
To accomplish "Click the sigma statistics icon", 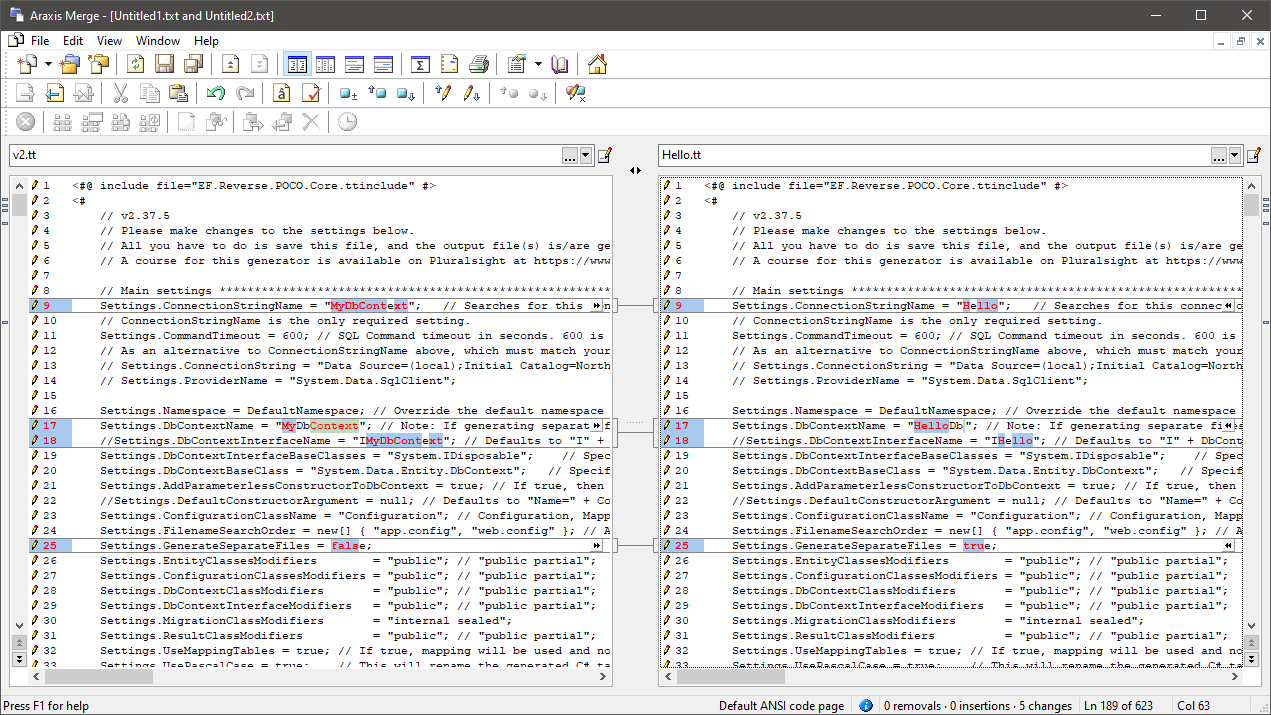I will [x=420, y=64].
